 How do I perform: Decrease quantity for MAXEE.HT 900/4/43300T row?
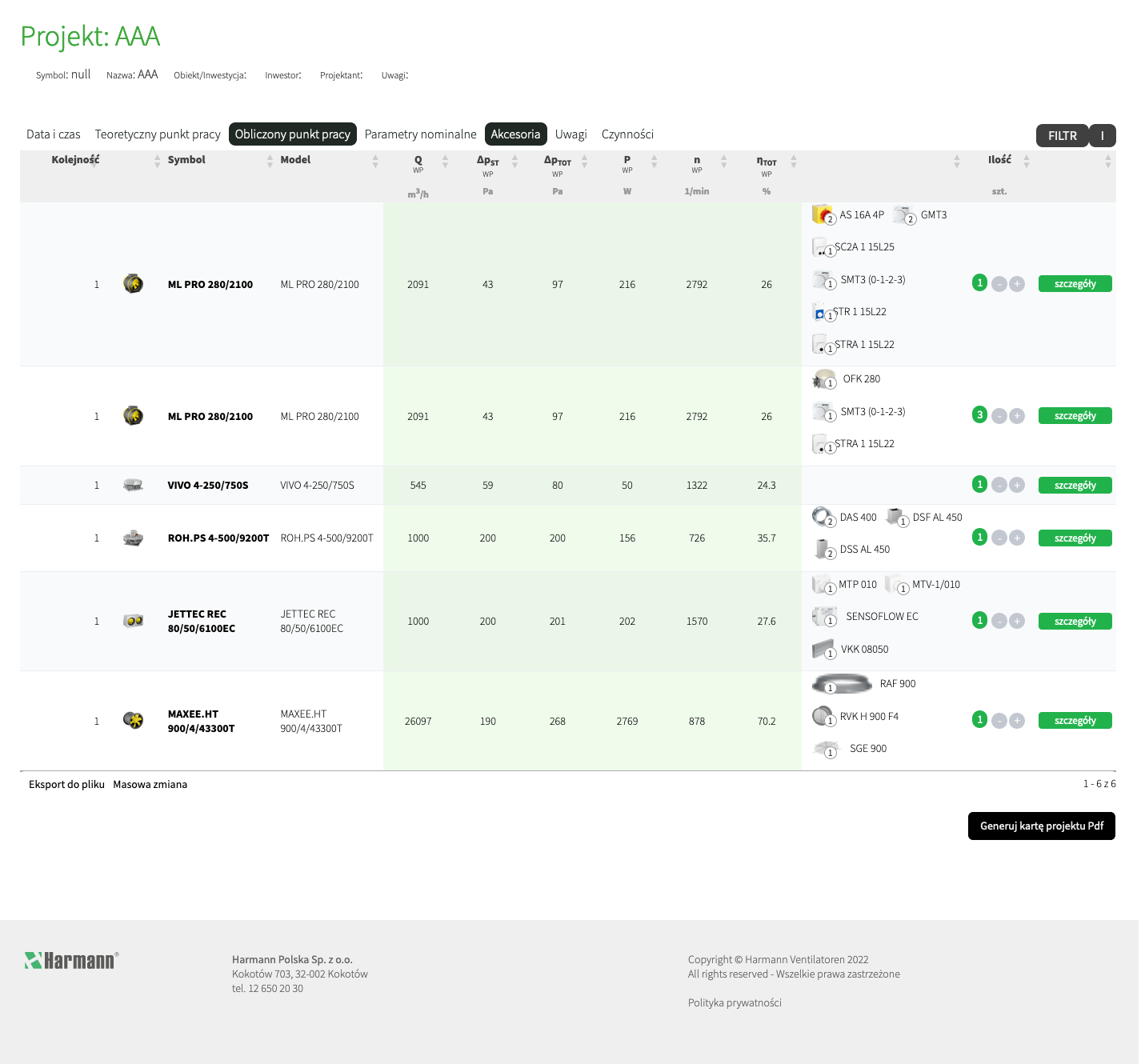(x=999, y=721)
